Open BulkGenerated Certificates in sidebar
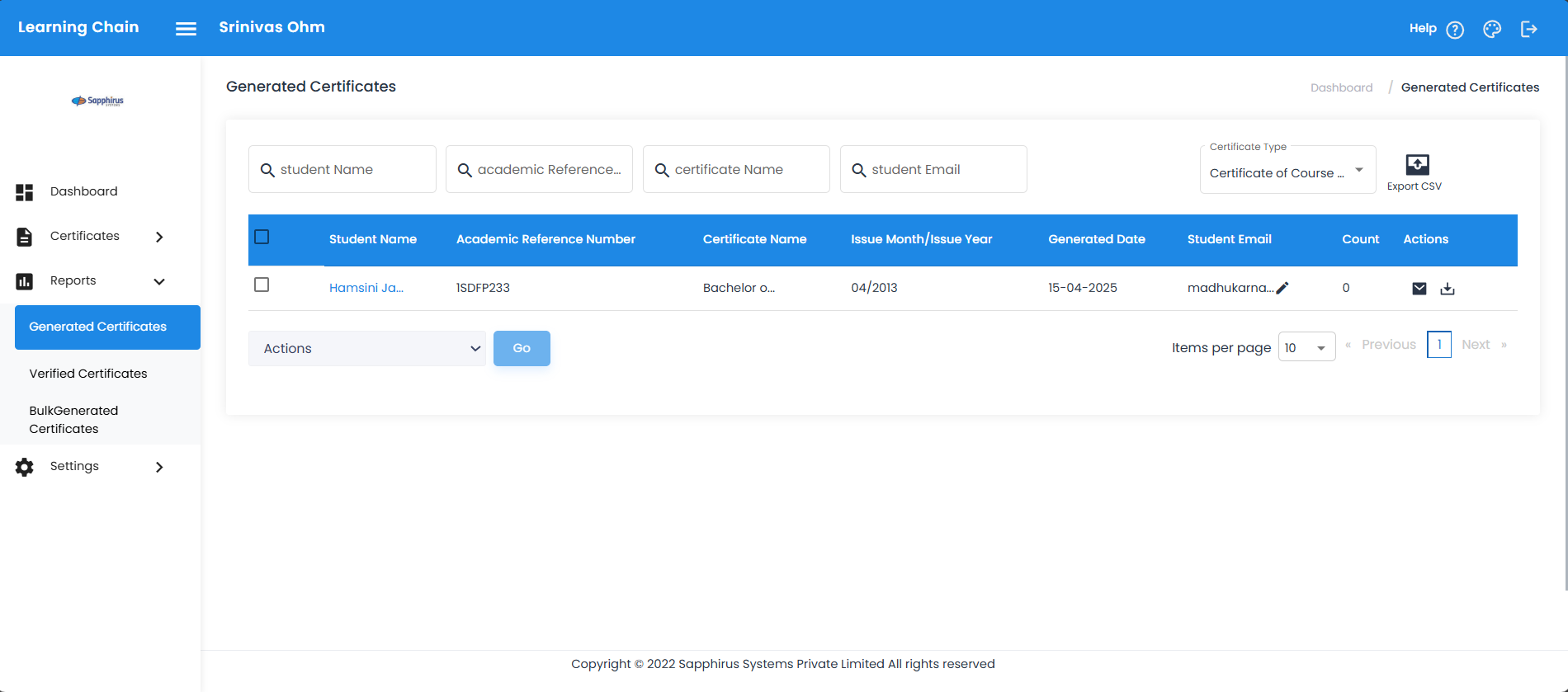This screenshot has height=692, width=1568. point(73,420)
